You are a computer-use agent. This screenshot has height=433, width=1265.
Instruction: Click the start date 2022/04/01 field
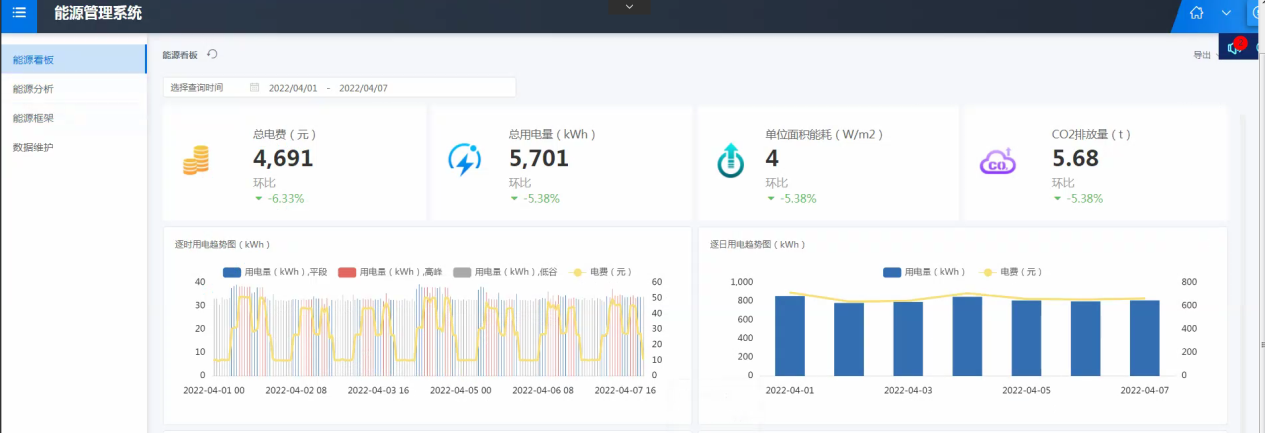(x=293, y=88)
